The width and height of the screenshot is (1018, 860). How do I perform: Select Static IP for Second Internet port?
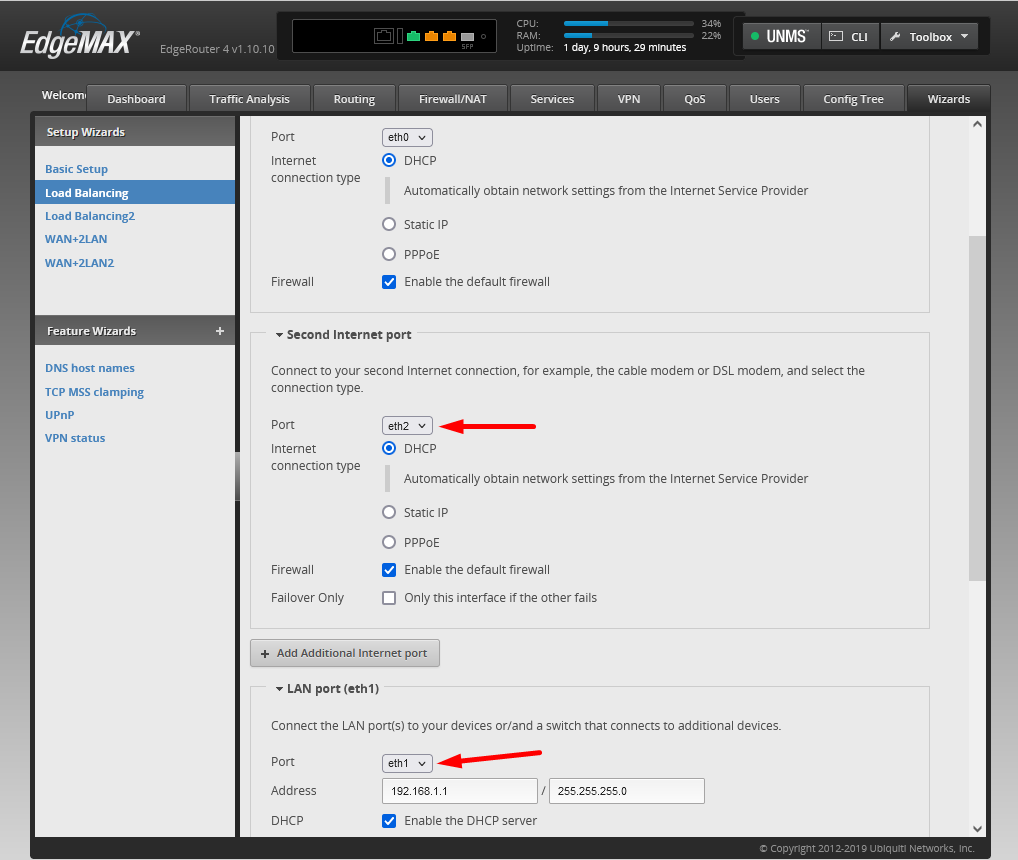[x=389, y=512]
